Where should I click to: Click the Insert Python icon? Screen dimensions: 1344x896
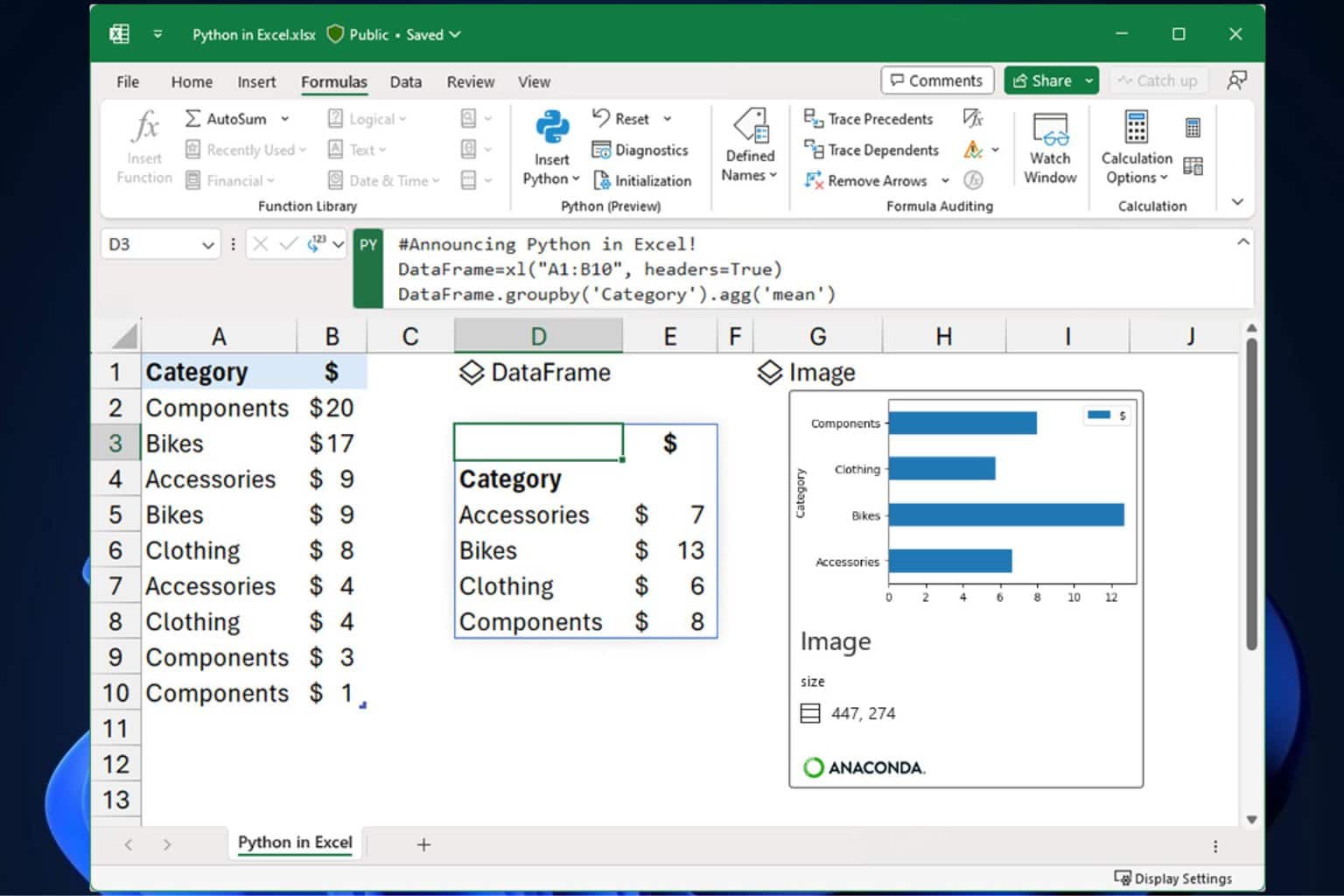pyautogui.click(x=552, y=129)
